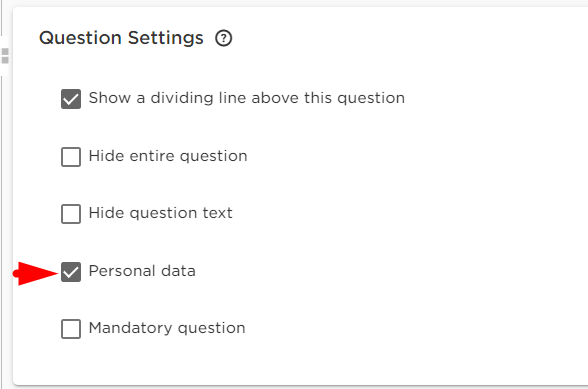Uncheck the dividing line checkbox
Viewport: 588px width, 389px height.
click(x=71, y=99)
